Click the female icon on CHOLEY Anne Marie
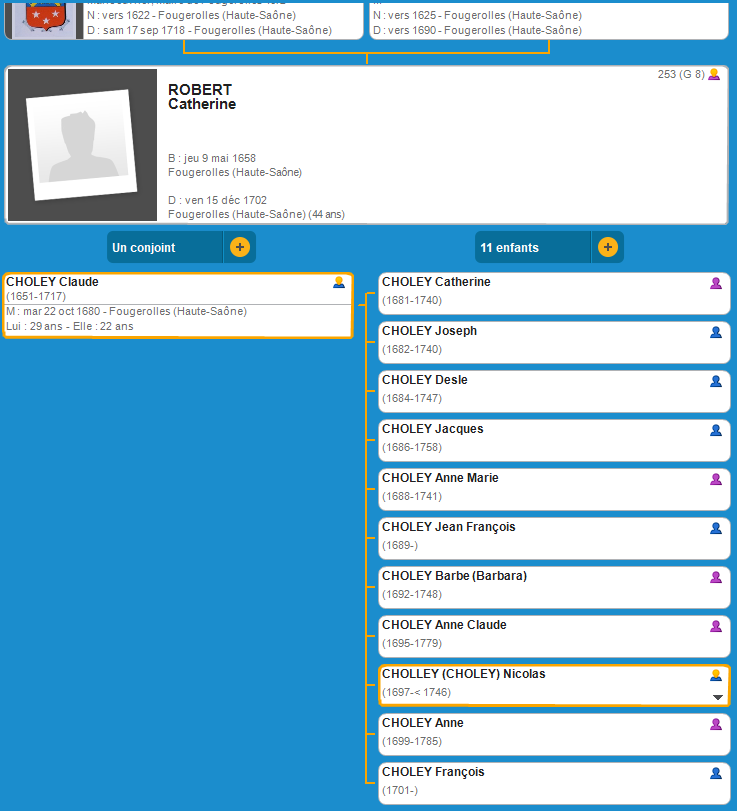Image resolution: width=737 pixels, height=811 pixels. (x=716, y=479)
